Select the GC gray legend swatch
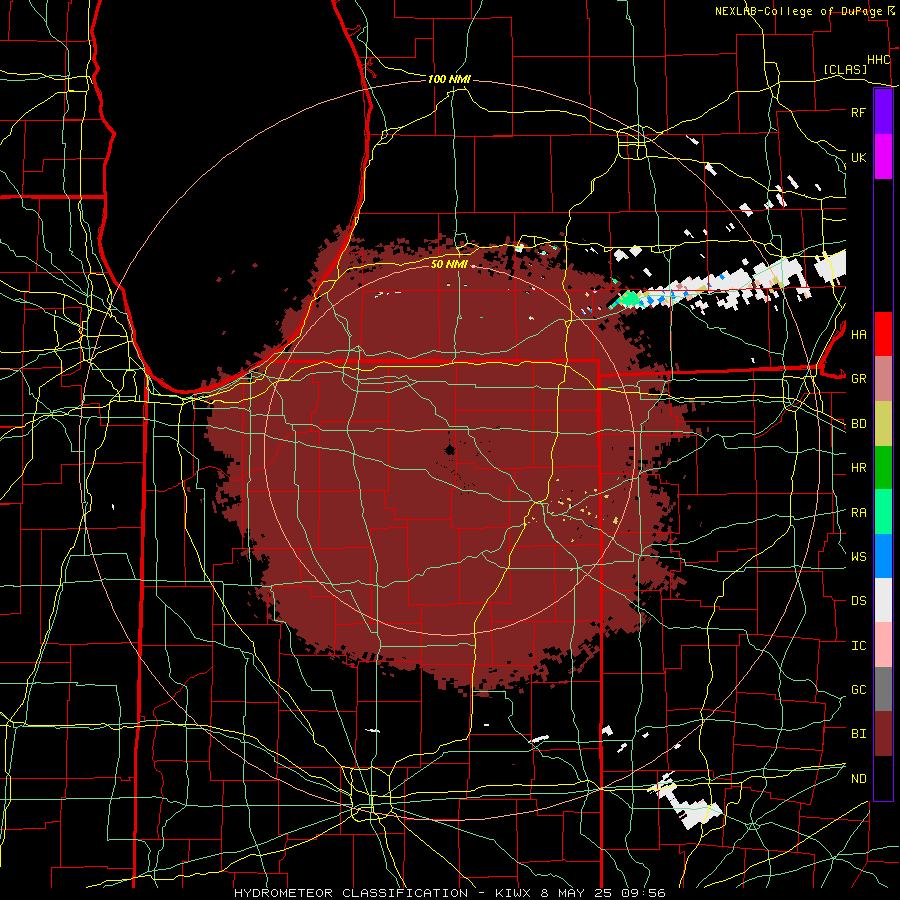Image resolution: width=900 pixels, height=900 pixels. 883,689
